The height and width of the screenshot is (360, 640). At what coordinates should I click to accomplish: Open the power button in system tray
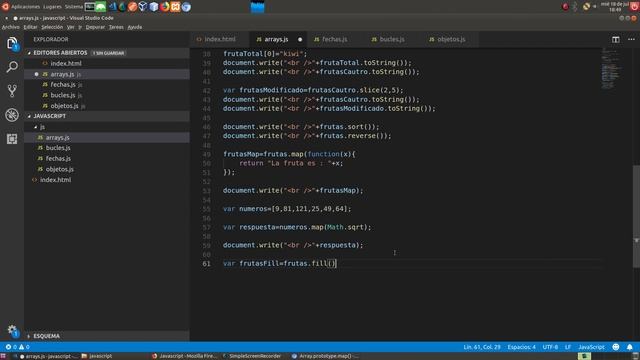point(634,7)
